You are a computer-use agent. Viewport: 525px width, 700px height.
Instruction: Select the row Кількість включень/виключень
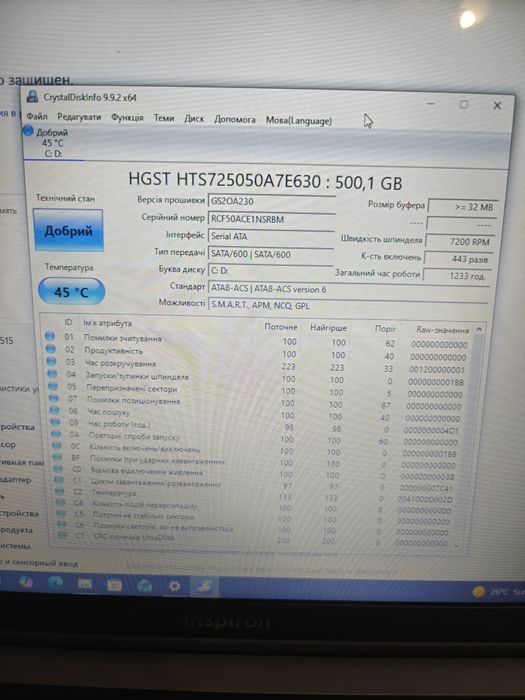point(258,450)
